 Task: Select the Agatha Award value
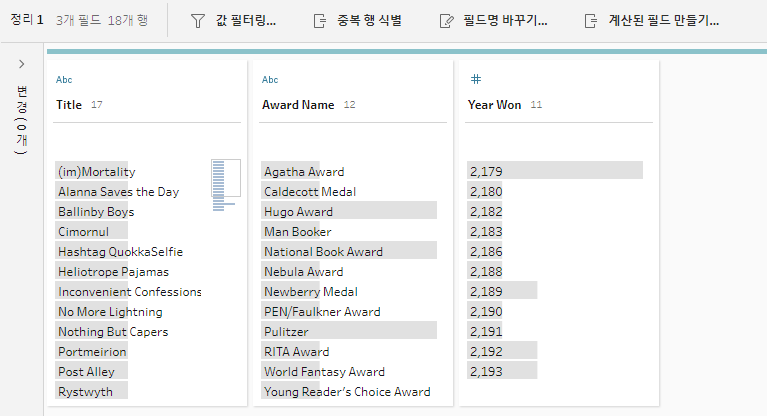coord(304,172)
